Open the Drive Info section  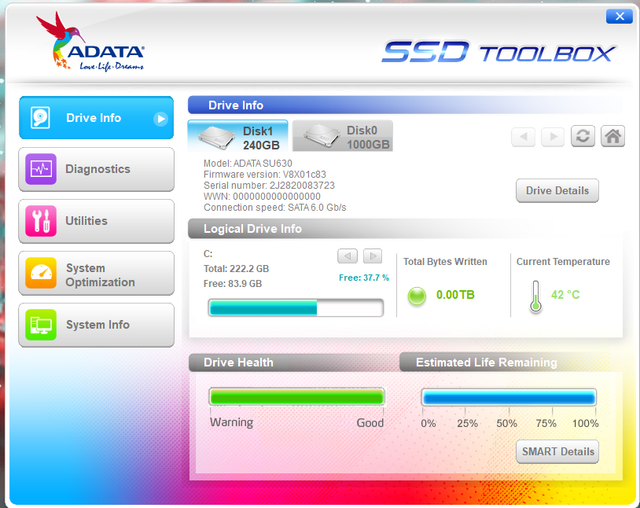coord(96,118)
